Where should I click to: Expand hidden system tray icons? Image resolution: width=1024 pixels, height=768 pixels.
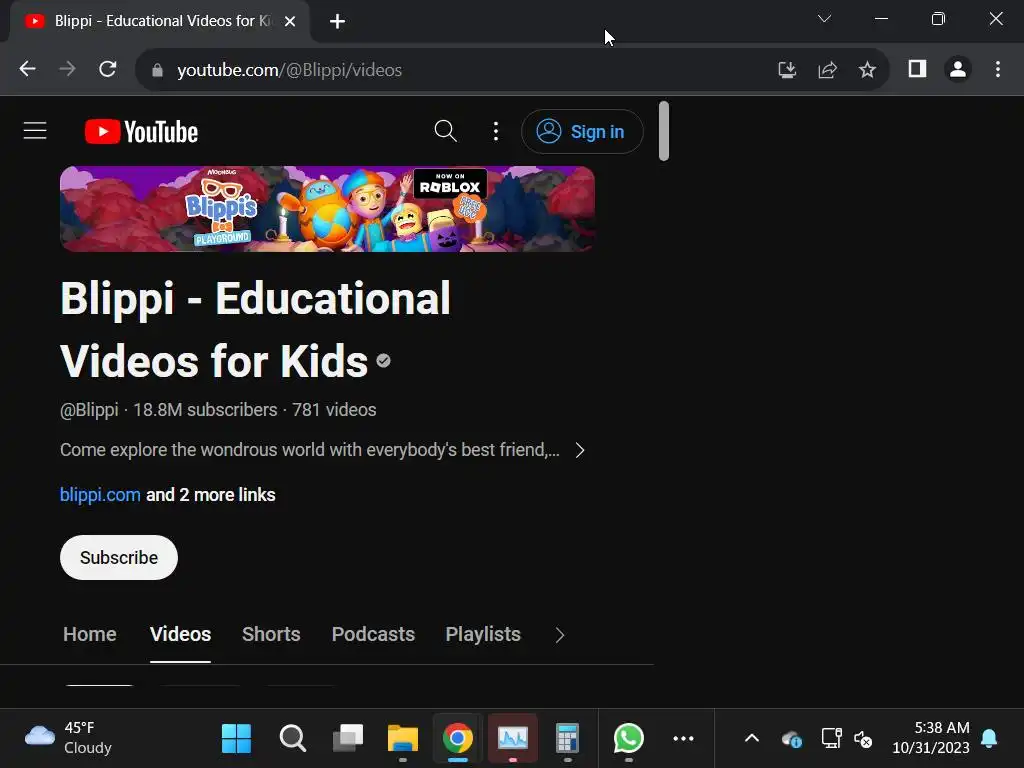pyautogui.click(x=752, y=739)
